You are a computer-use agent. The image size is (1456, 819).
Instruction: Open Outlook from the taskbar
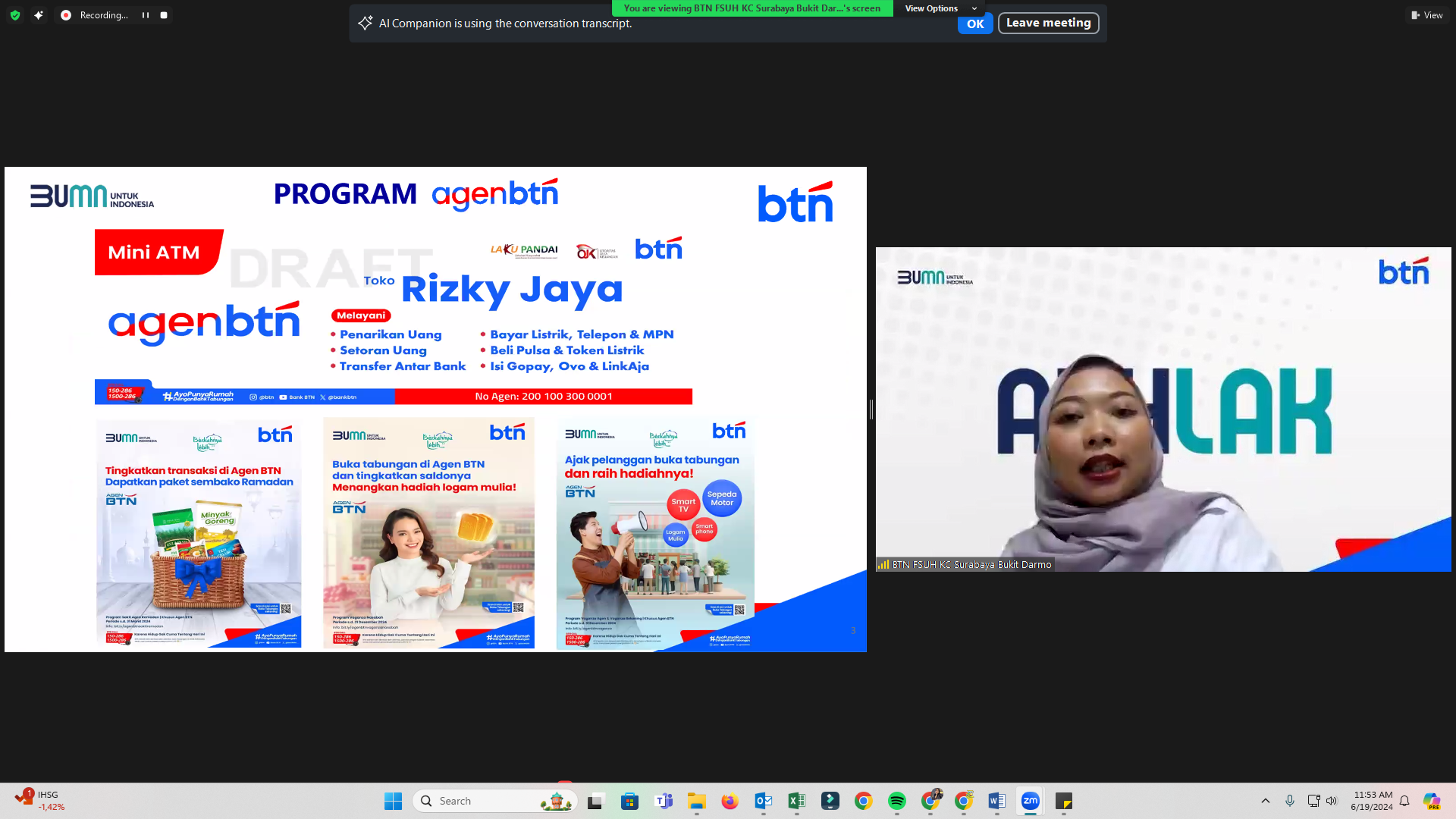click(x=763, y=801)
